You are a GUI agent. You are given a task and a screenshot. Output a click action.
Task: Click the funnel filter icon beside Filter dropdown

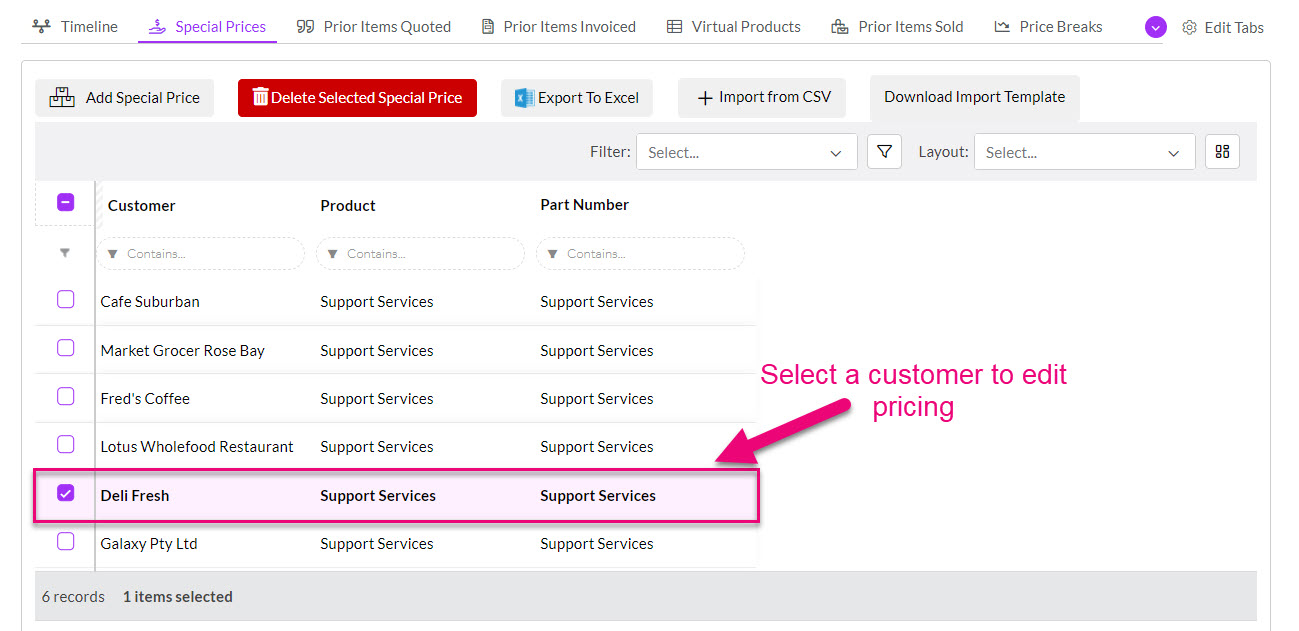click(884, 152)
